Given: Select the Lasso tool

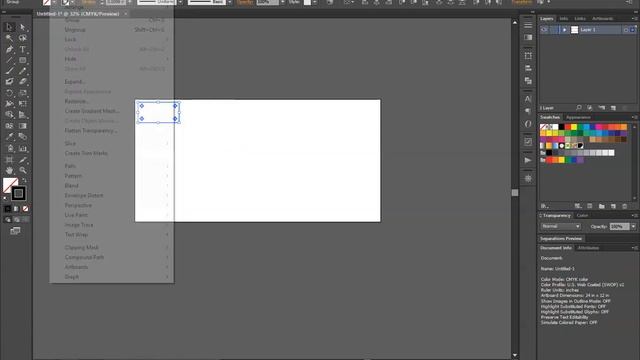Looking at the screenshot, I should point(22,38).
